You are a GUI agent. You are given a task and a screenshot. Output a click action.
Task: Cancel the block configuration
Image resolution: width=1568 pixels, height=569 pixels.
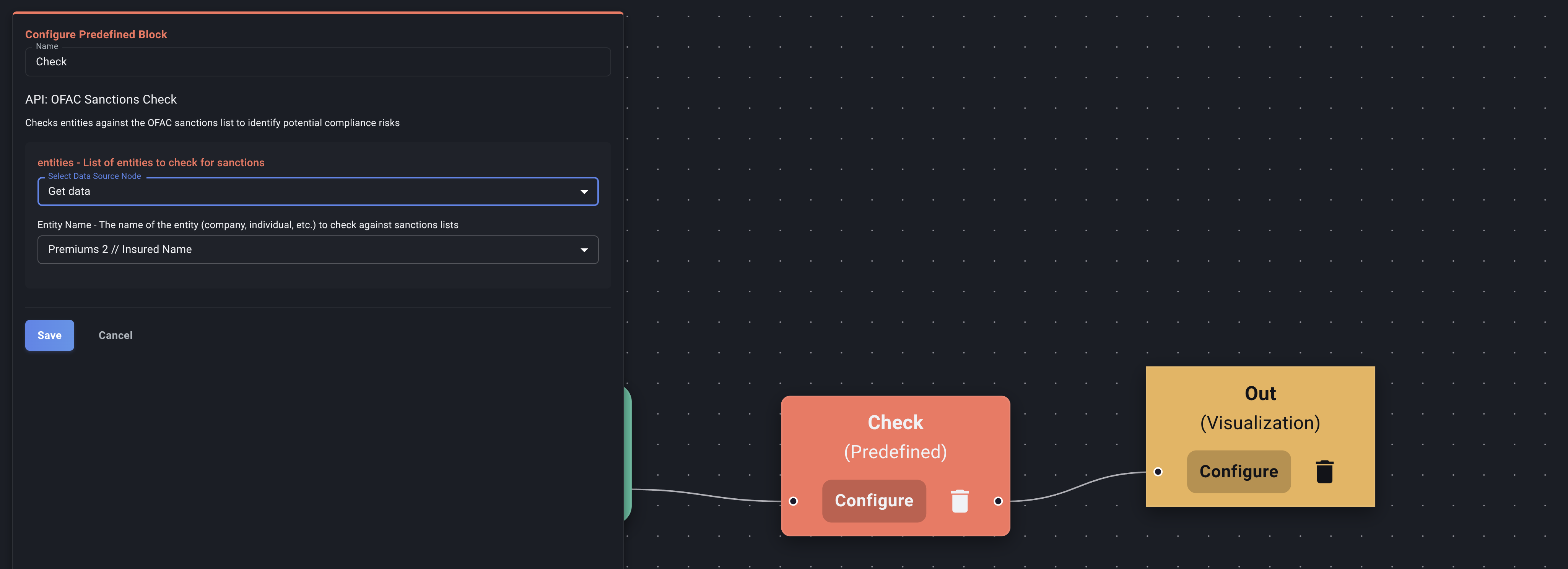[x=115, y=335]
